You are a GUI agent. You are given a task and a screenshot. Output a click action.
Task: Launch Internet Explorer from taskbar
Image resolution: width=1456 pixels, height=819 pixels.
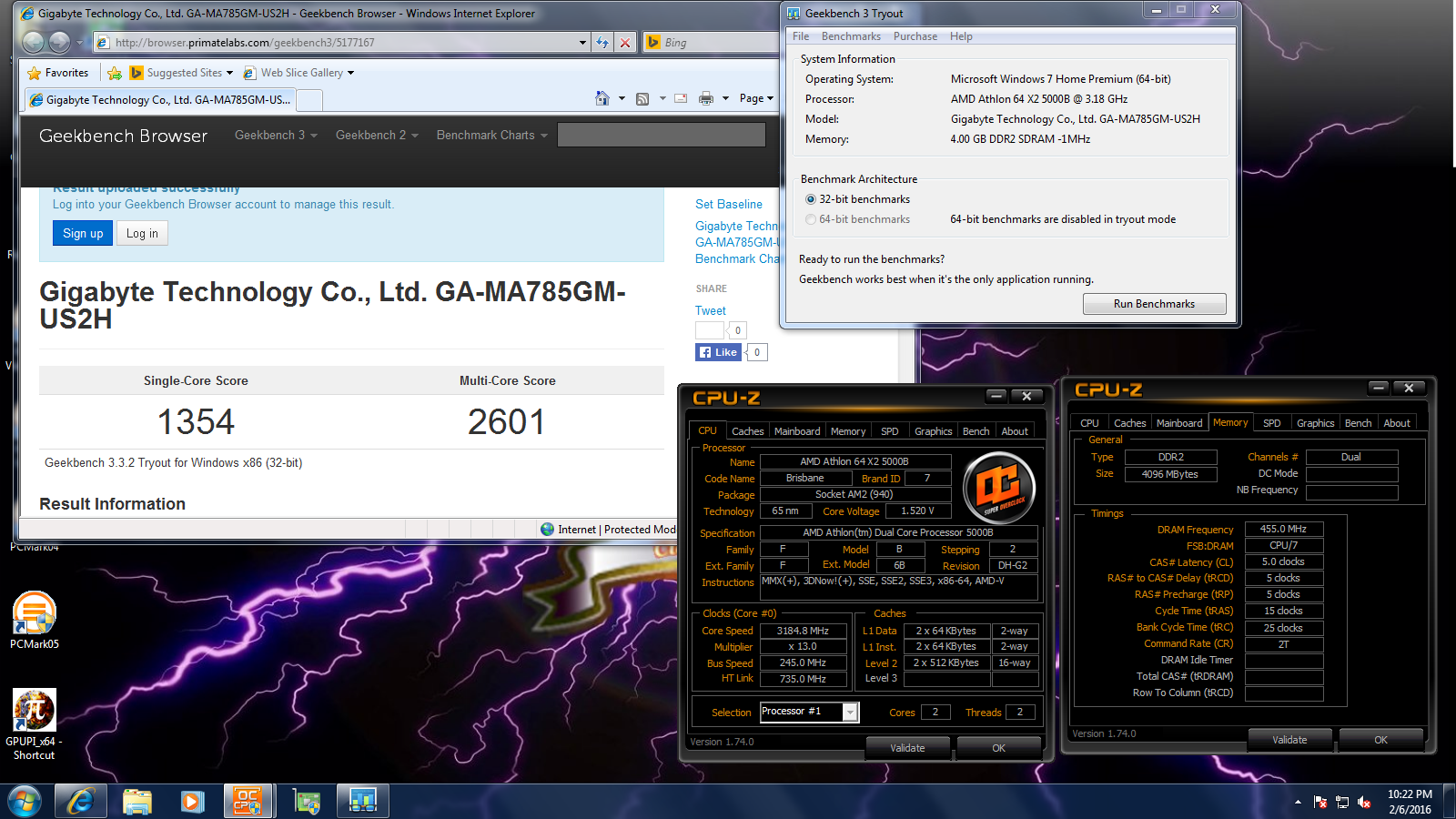pos(81,802)
